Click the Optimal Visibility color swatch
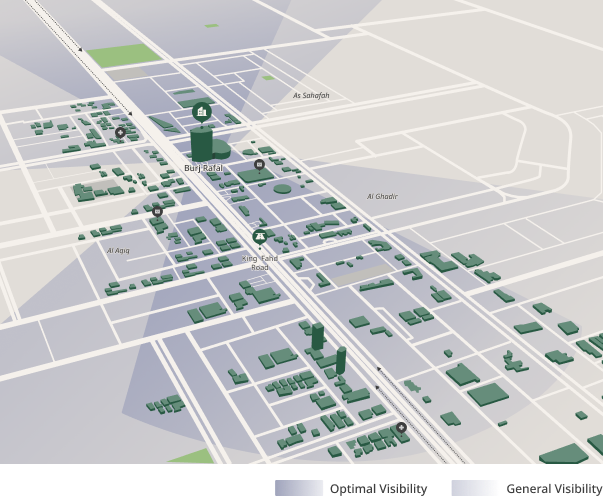 [x=299, y=488]
